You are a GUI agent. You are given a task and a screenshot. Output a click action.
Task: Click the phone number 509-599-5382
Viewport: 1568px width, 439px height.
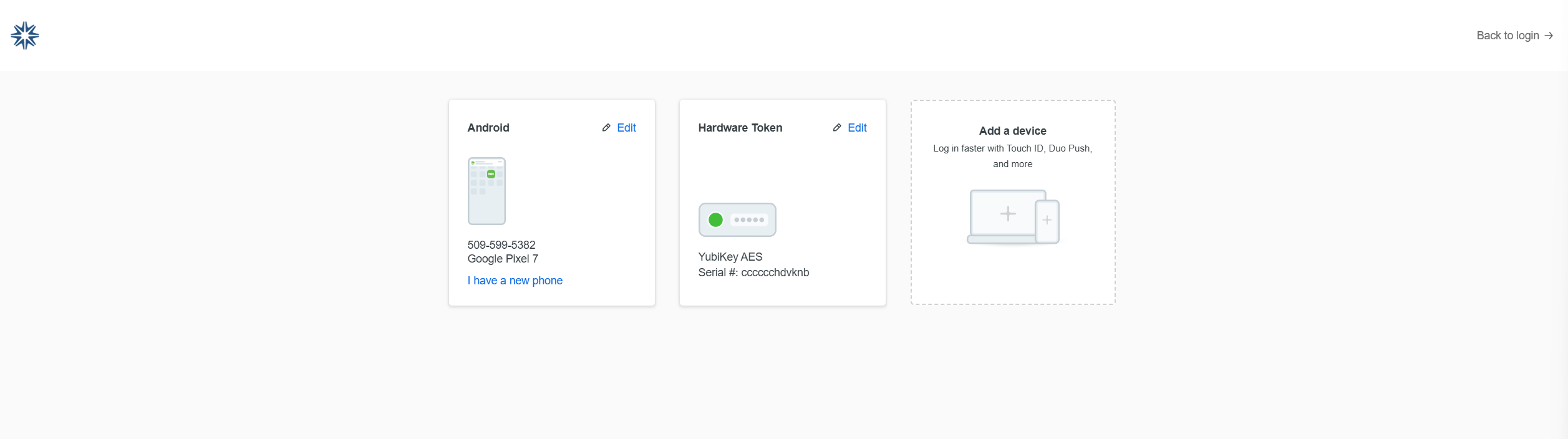(x=501, y=245)
